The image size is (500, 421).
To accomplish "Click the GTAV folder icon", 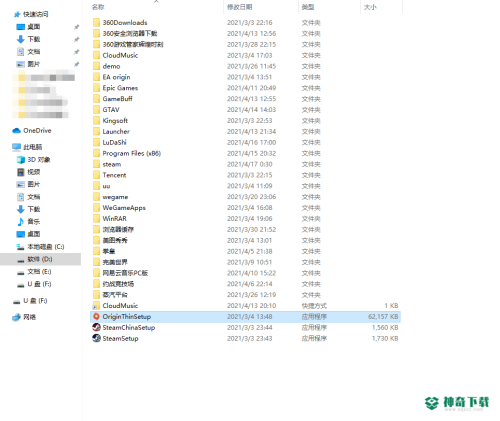I will tap(96, 110).
